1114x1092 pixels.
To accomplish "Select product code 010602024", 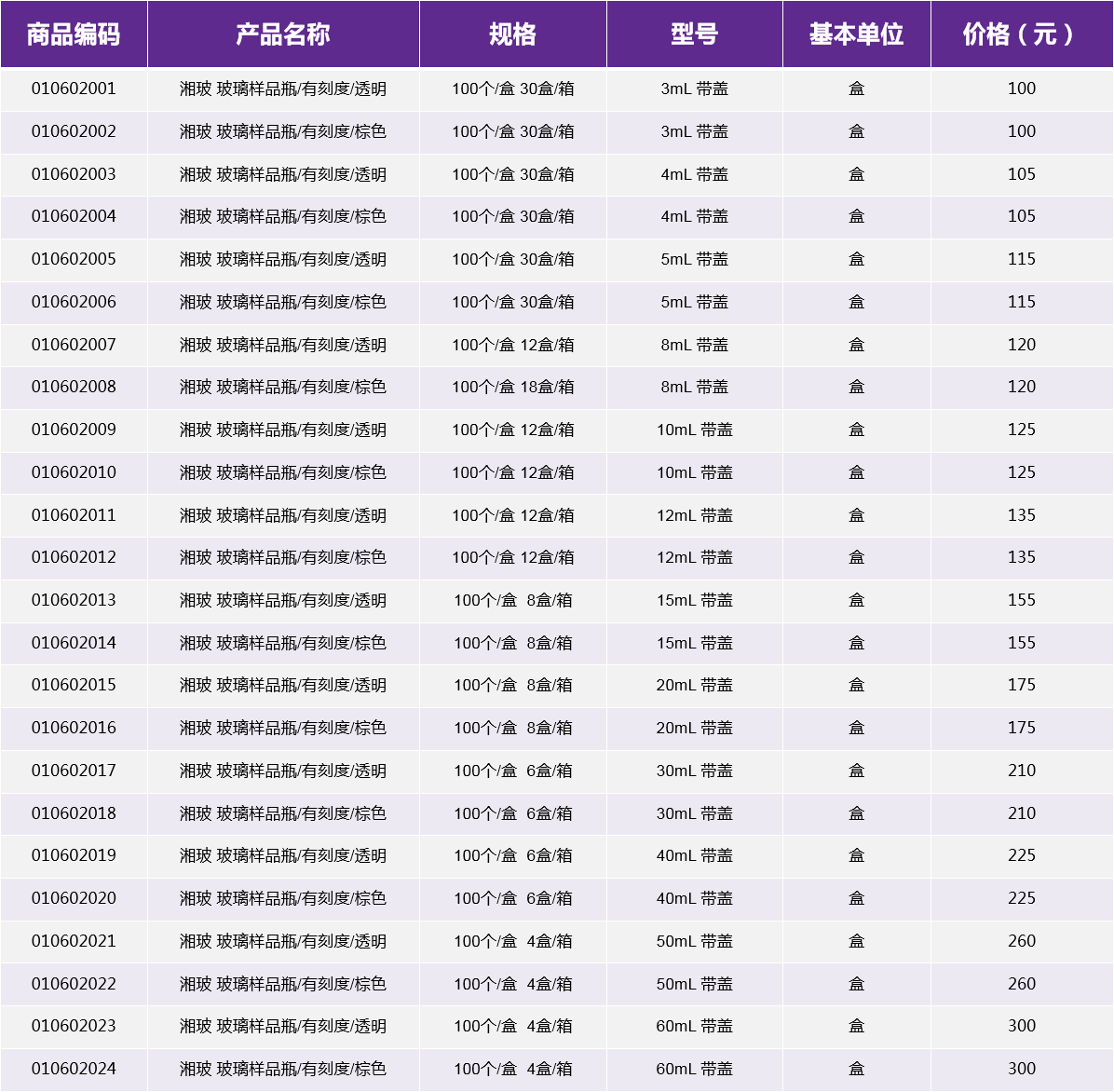I will click(x=74, y=1069).
